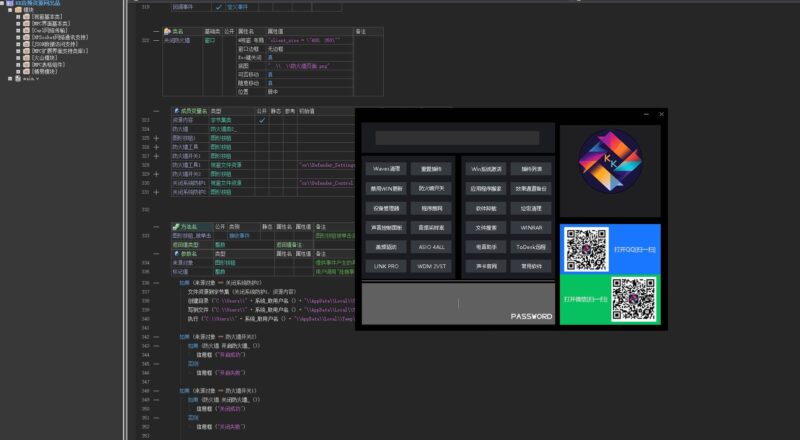Viewport: 800px width, 440px height.
Task: Click the class icon beside 类名 header
Action: (x=167, y=32)
